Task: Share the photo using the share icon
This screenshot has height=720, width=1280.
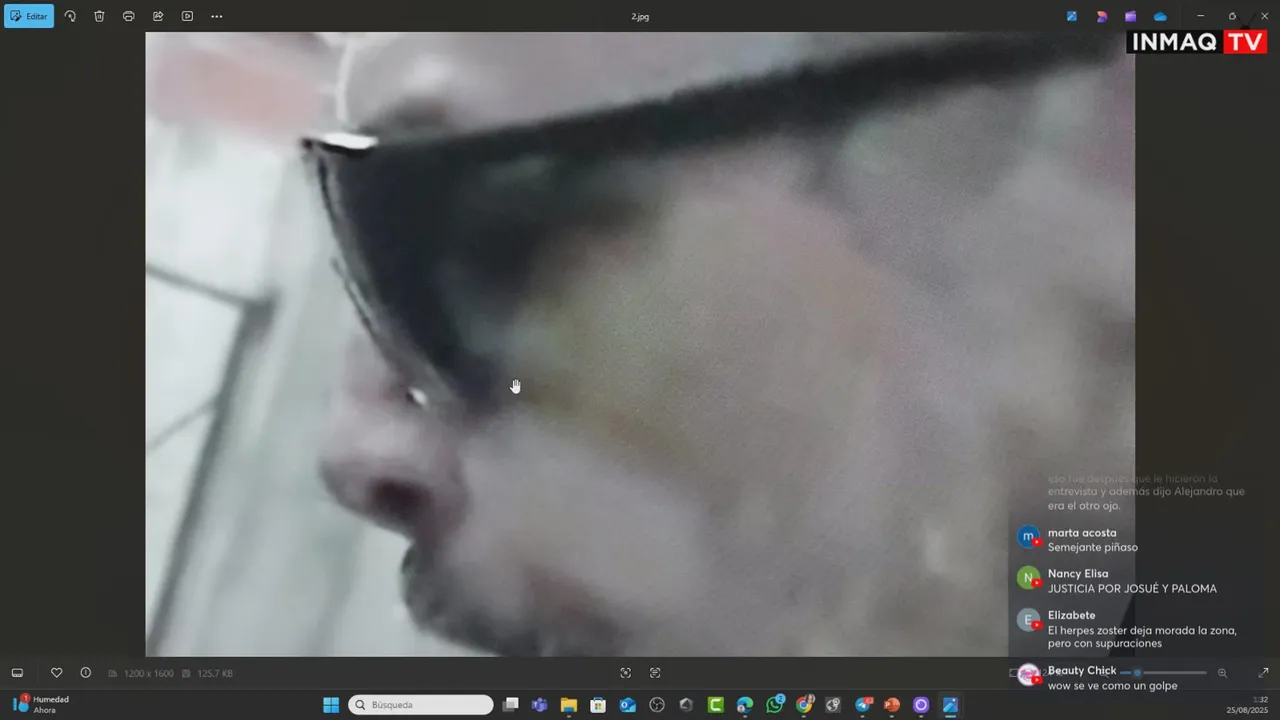Action: point(158,16)
